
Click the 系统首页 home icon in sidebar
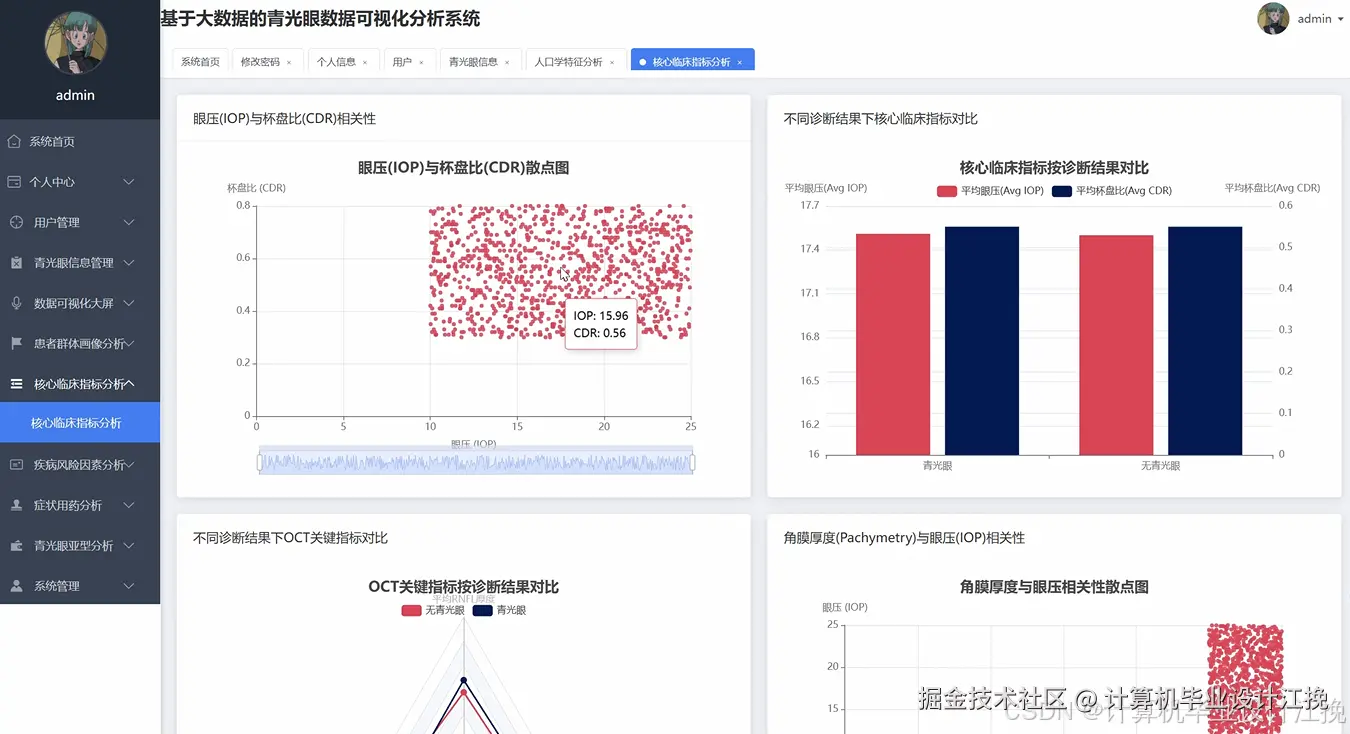click(14, 142)
